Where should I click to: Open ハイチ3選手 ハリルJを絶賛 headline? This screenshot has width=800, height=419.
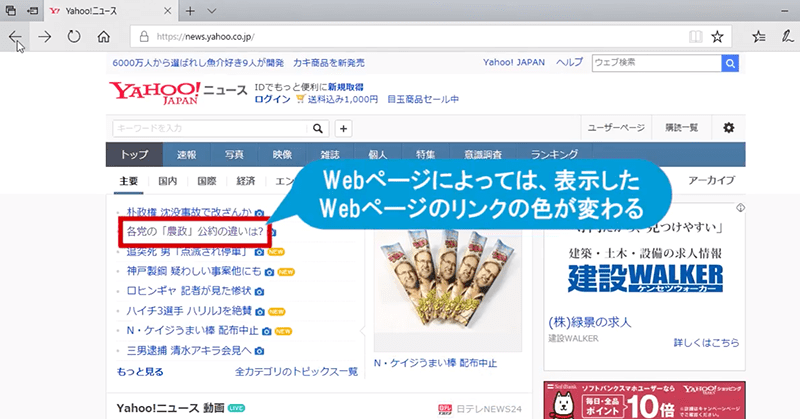[189, 311]
